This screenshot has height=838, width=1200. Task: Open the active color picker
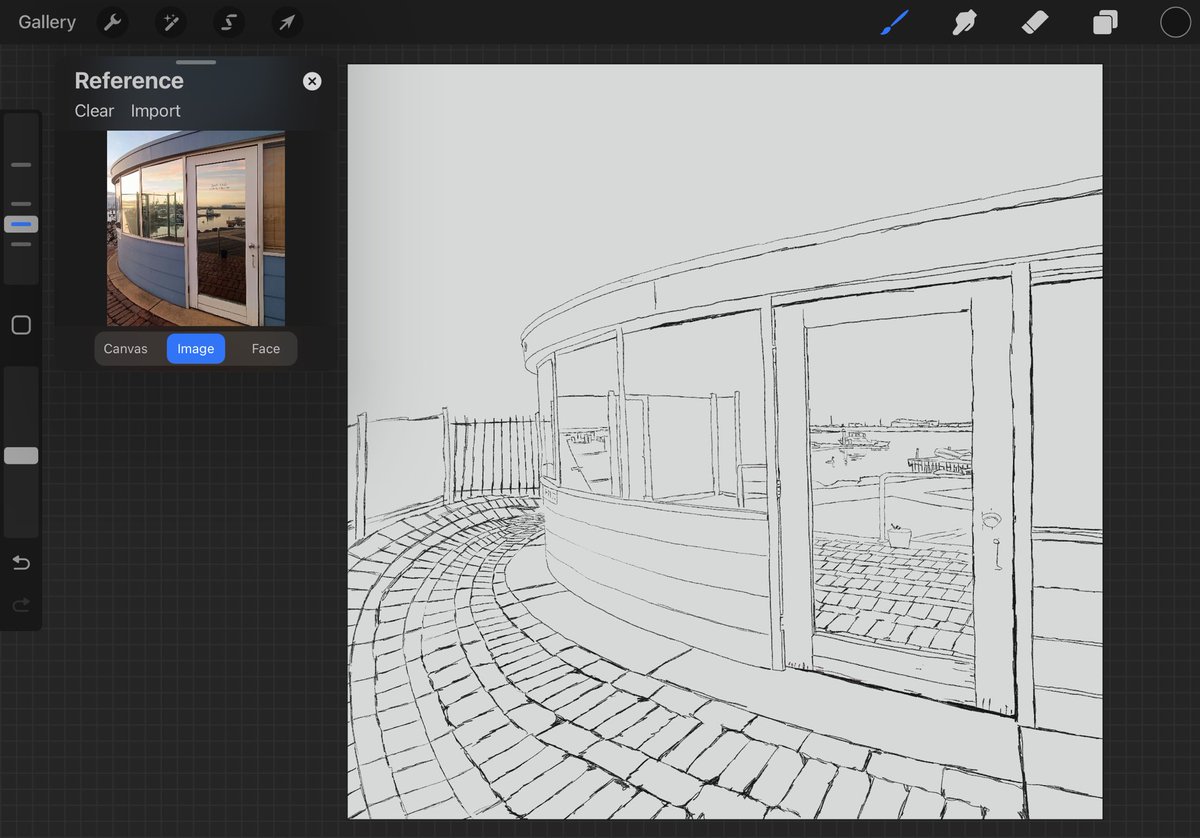click(x=1175, y=21)
